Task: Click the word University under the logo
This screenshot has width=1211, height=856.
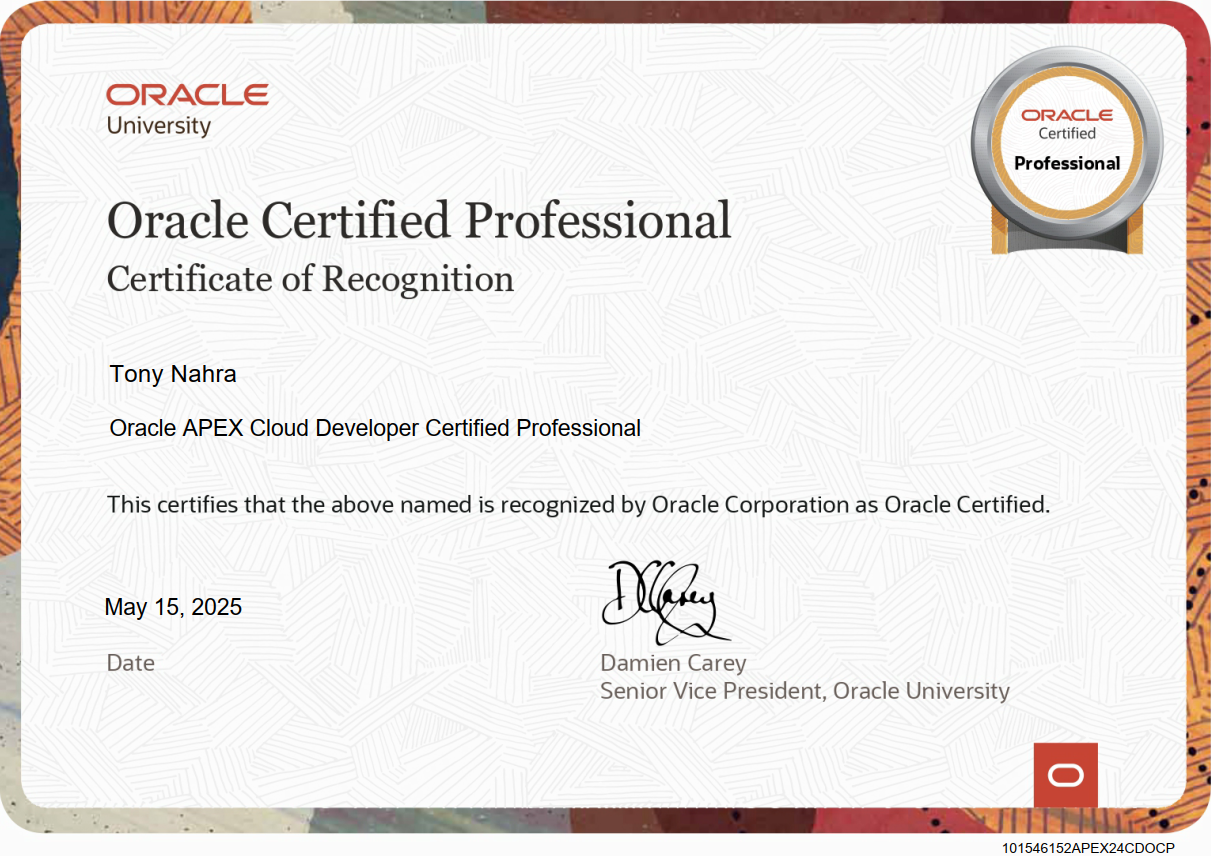Action: (x=158, y=126)
